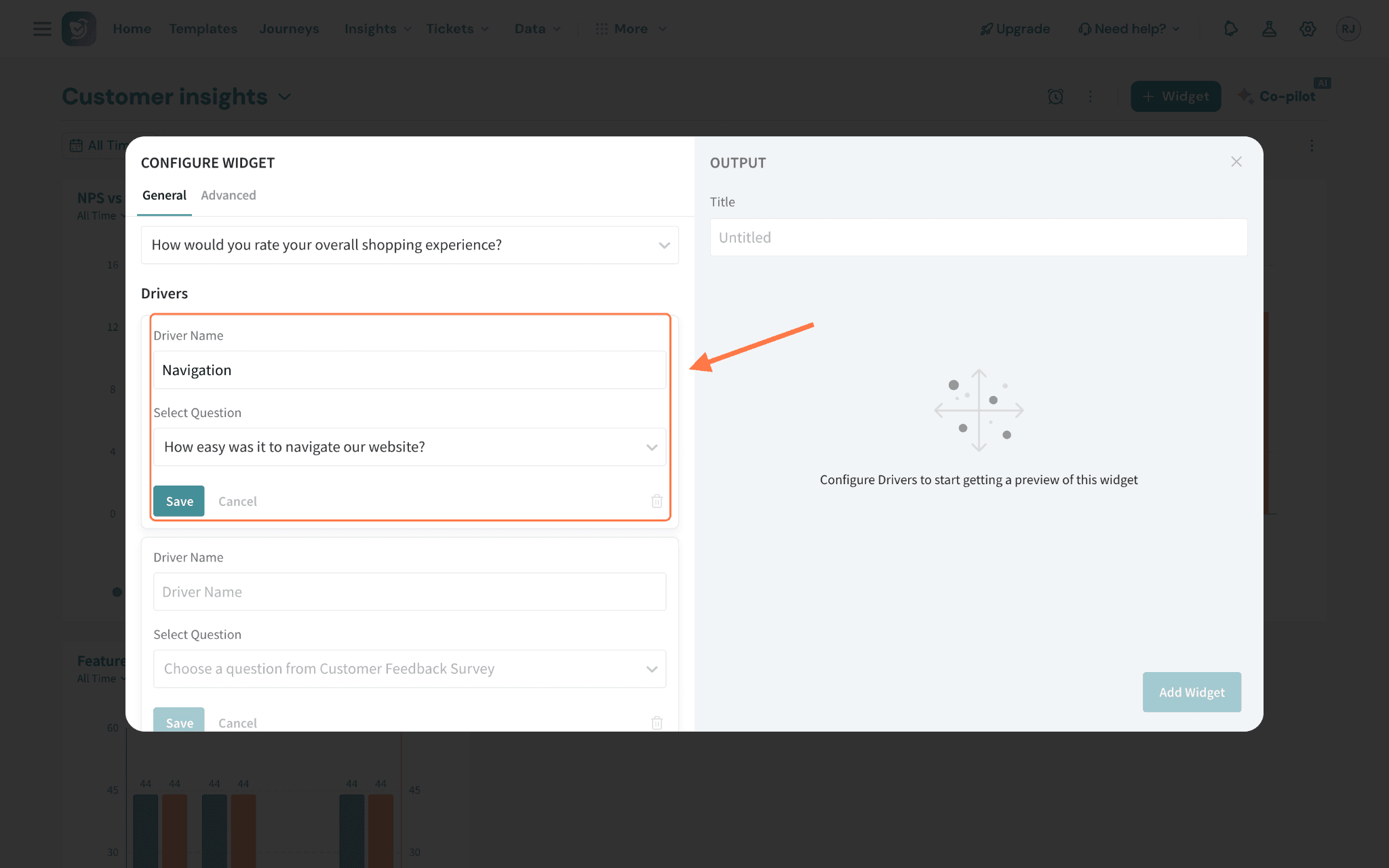Open dashboard three-dot options near Widget
This screenshot has width=1389, height=868.
click(x=1091, y=96)
